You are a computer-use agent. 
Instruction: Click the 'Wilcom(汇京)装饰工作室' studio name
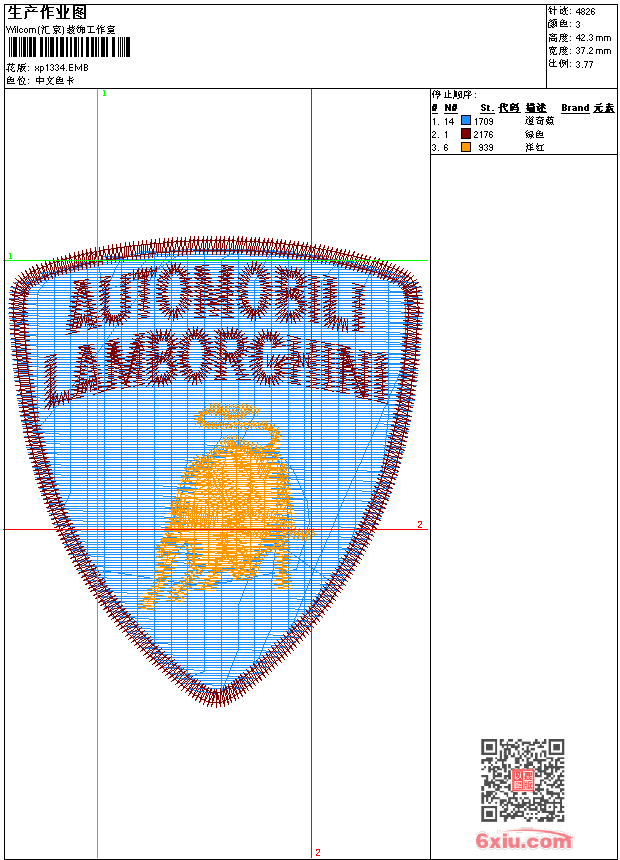coord(61,30)
